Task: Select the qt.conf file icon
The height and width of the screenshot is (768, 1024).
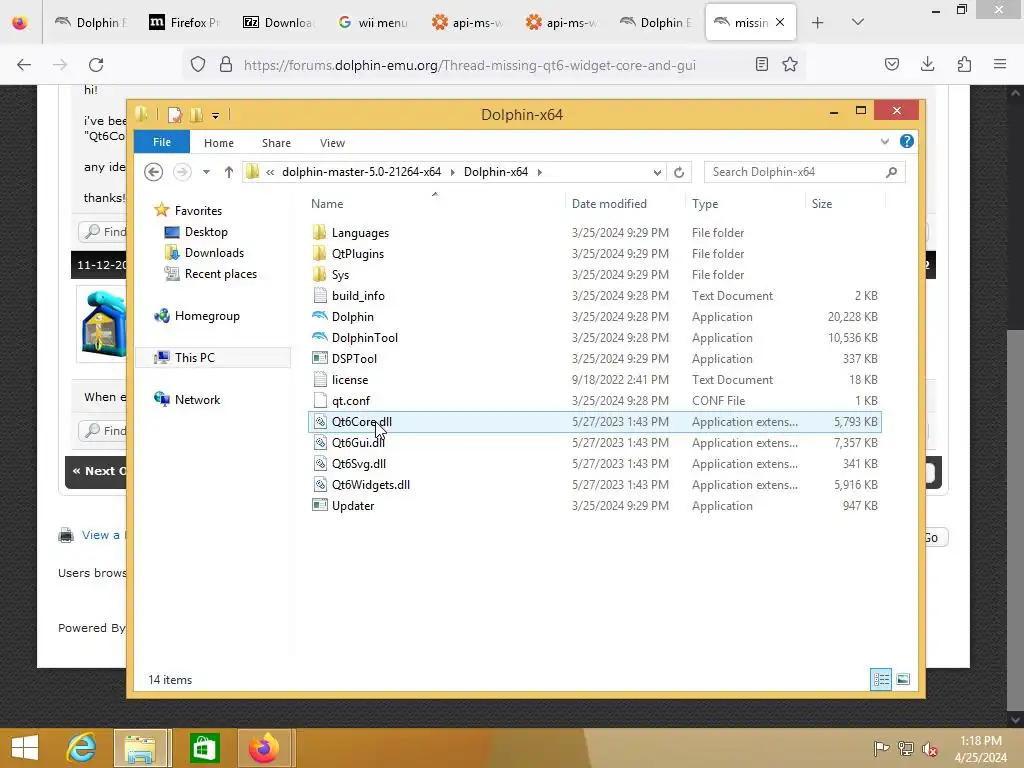Action: (319, 400)
